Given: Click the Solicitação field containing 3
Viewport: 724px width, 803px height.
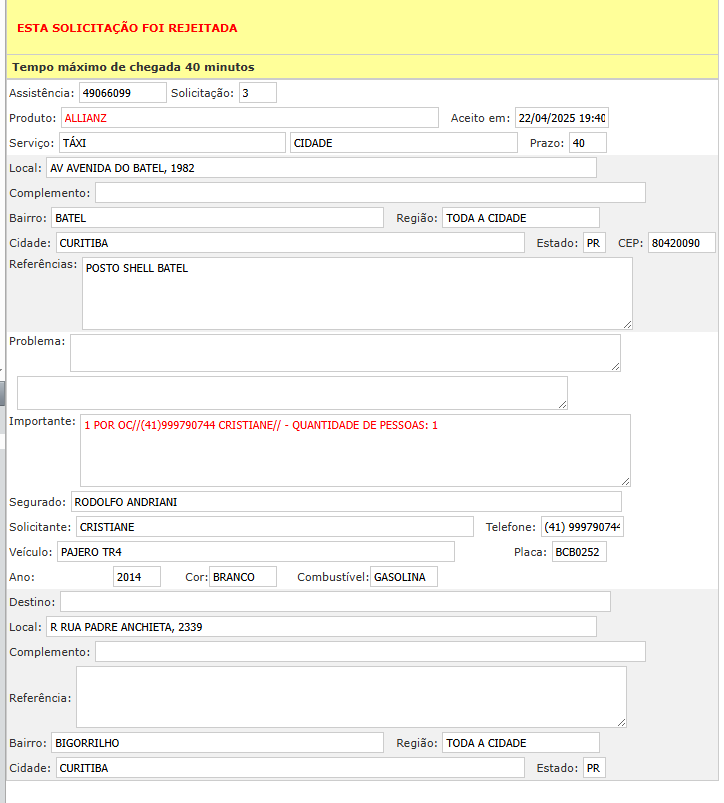Looking at the screenshot, I should pos(257,93).
